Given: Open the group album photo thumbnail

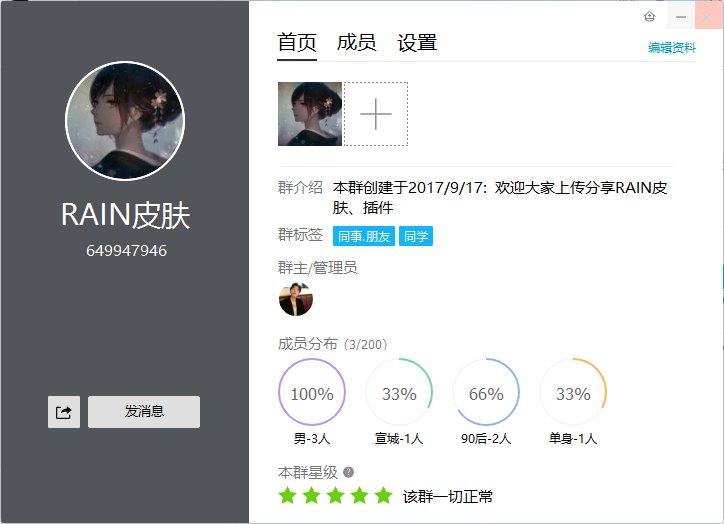Looking at the screenshot, I should pos(310,114).
